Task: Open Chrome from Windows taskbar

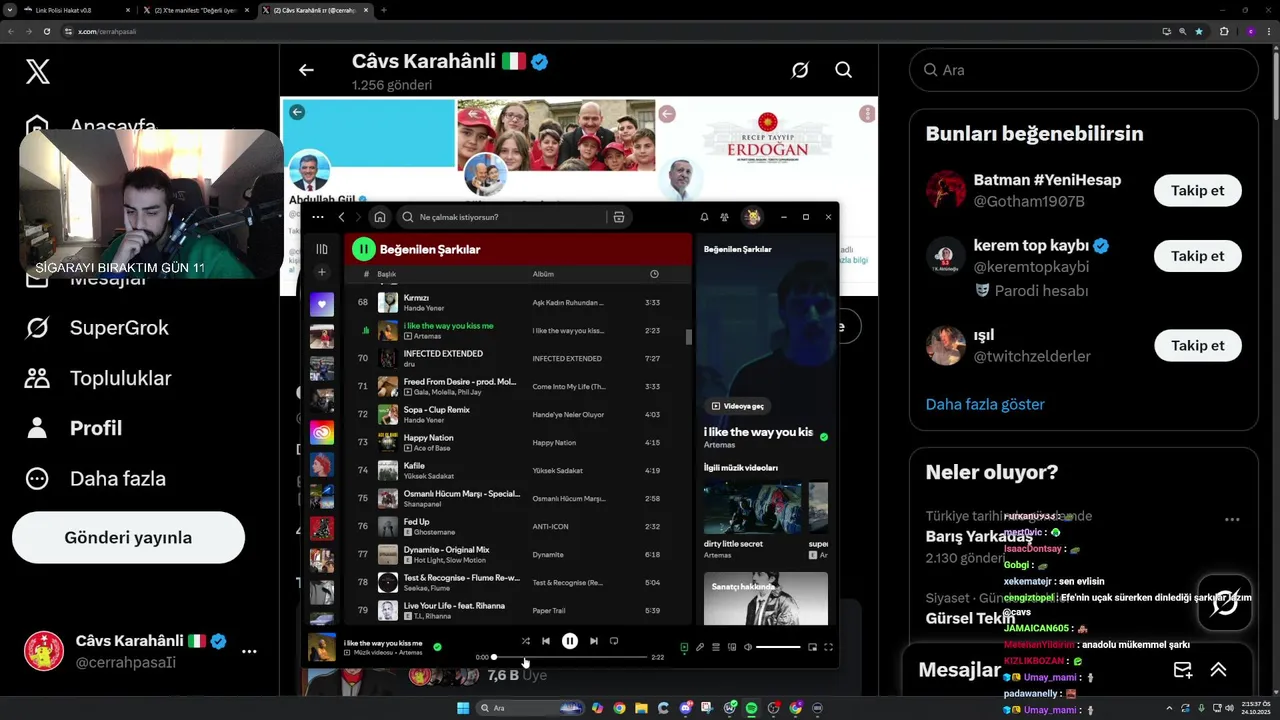Action: pos(619,708)
